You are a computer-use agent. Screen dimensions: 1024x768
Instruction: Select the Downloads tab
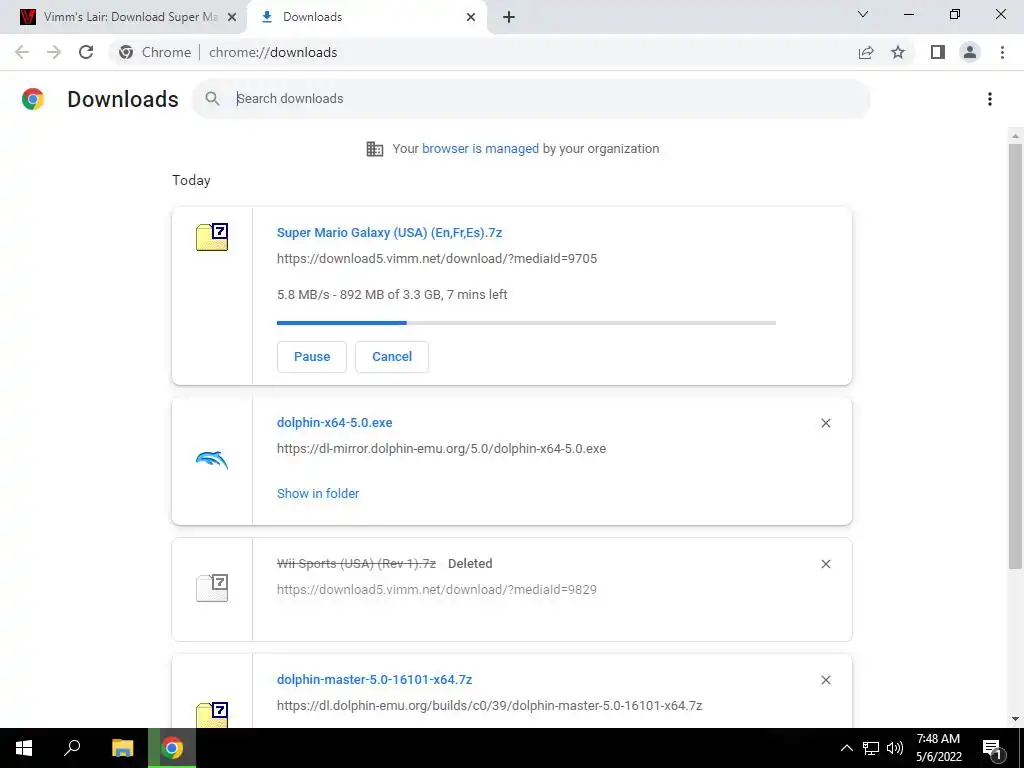[x=366, y=17]
